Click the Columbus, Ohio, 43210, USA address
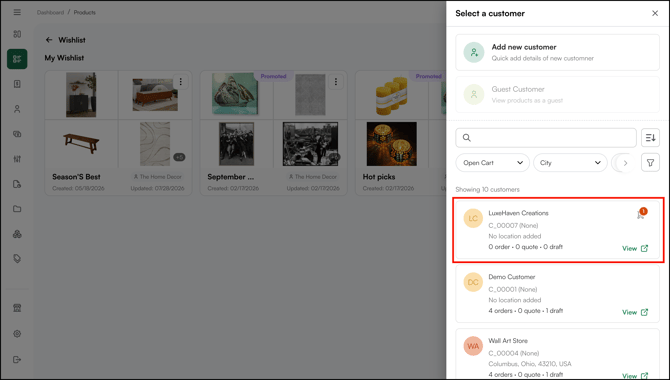The height and width of the screenshot is (380, 670). 530,364
